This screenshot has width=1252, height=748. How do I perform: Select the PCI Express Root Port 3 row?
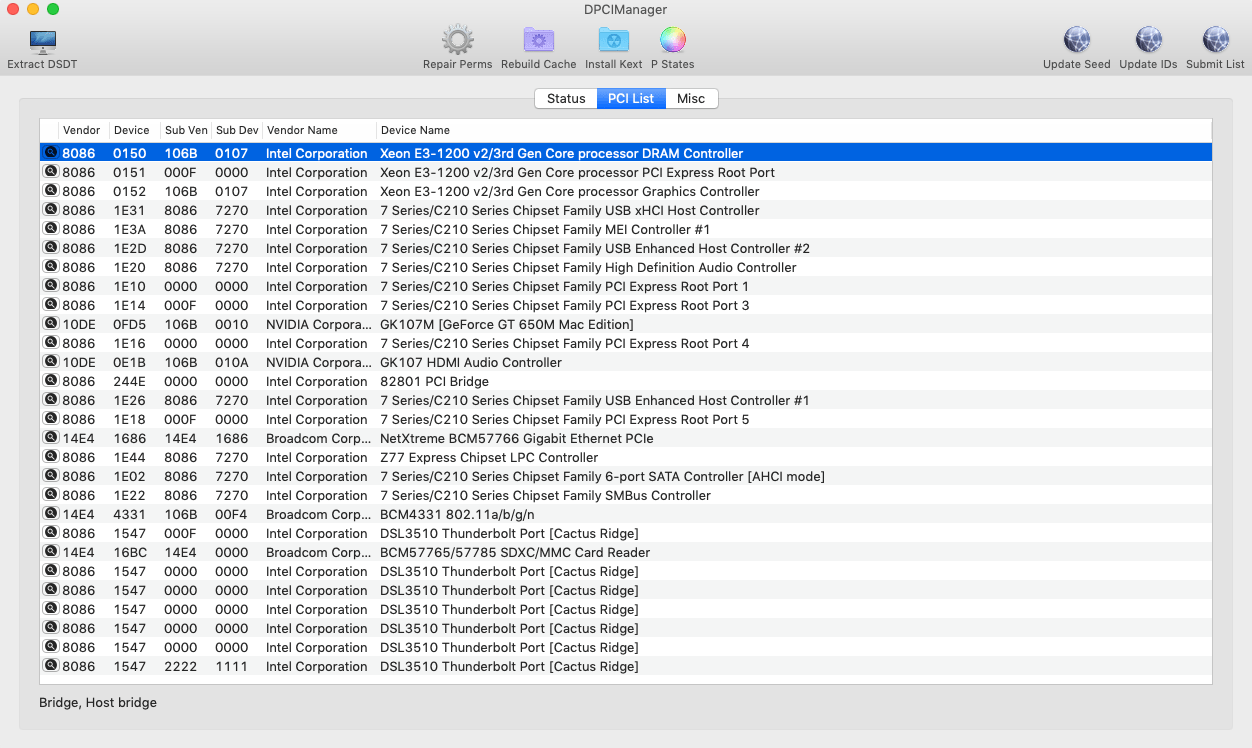tap(626, 305)
